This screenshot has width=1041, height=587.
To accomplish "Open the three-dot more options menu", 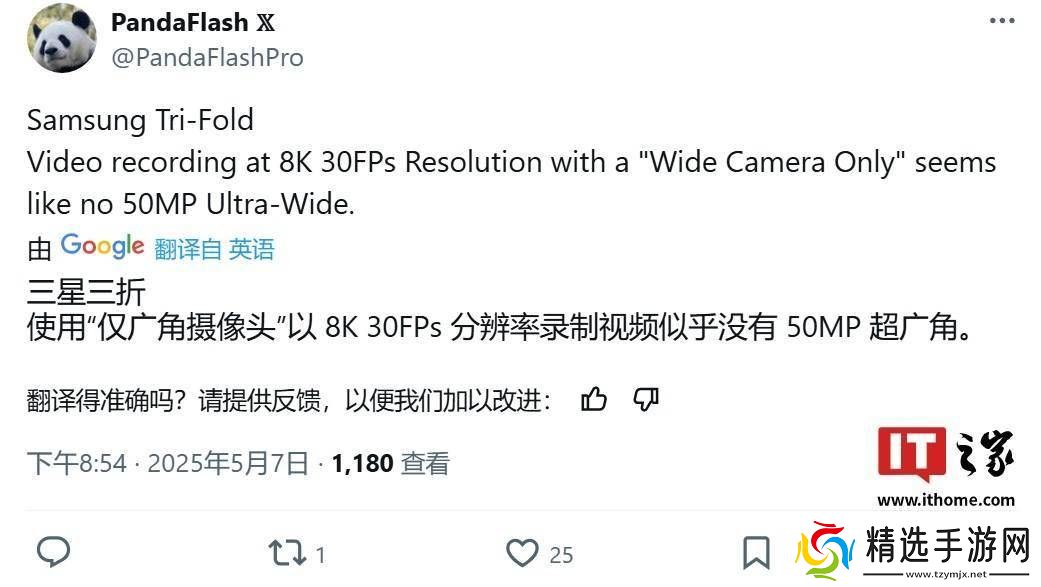I will 1002,21.
